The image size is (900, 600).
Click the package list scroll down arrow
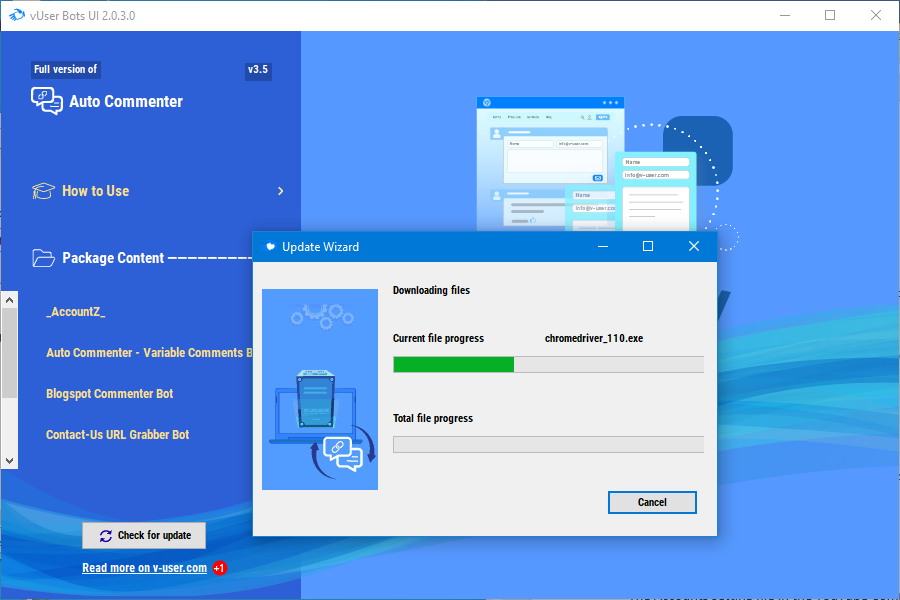pyautogui.click(x=9, y=460)
